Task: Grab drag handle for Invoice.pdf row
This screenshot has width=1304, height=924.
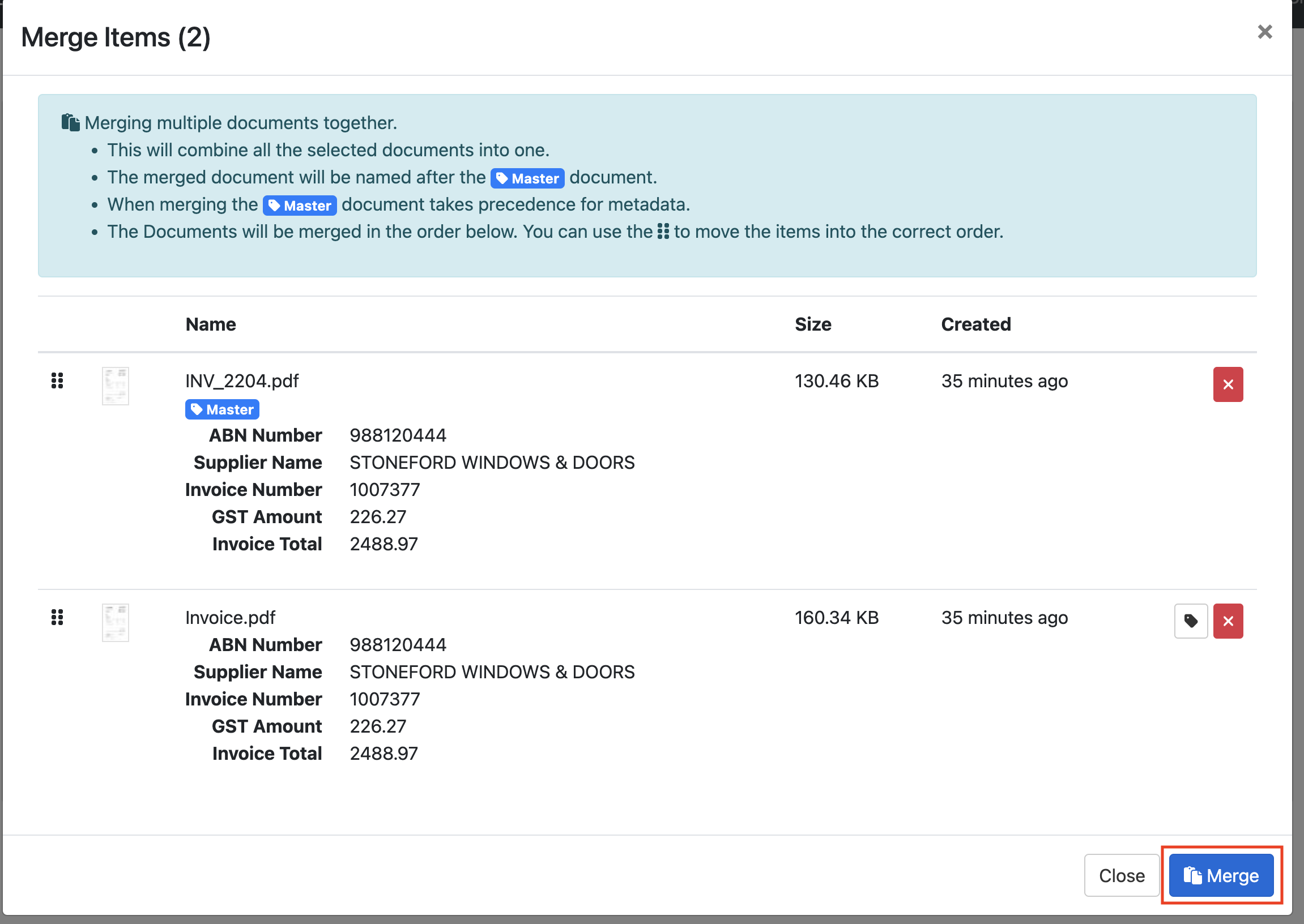Action: pos(57,617)
